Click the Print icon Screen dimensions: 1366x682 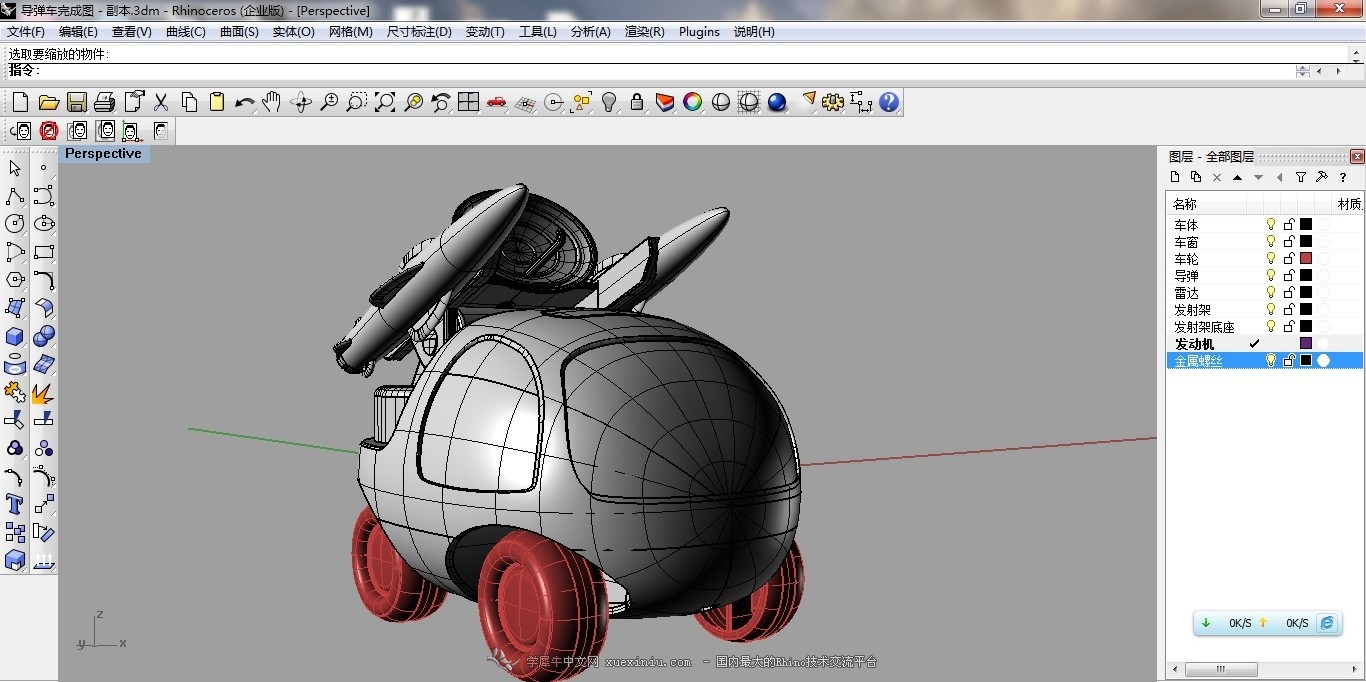pyautogui.click(x=105, y=102)
